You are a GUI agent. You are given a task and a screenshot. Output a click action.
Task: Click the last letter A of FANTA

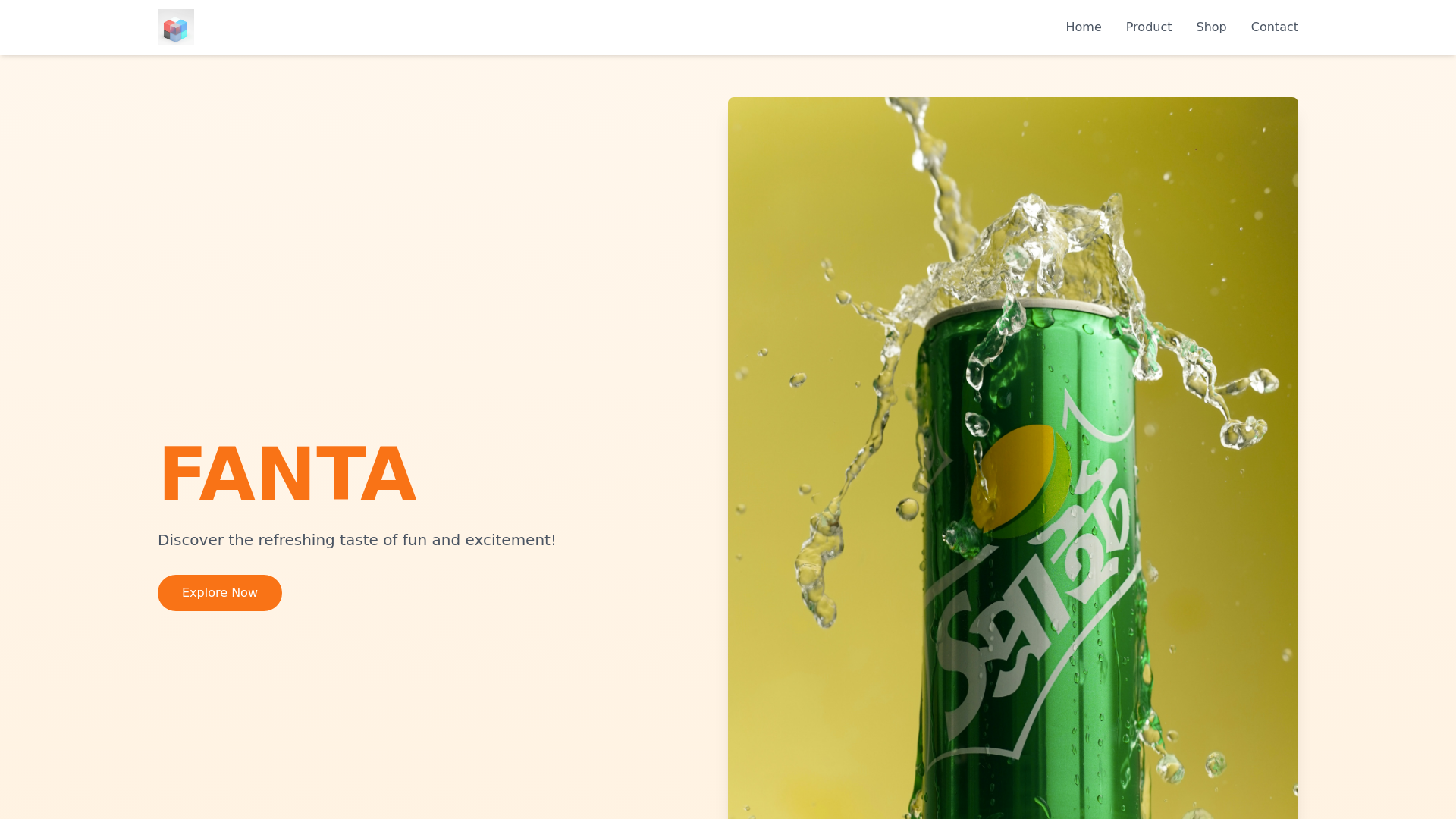pyautogui.click(x=388, y=474)
